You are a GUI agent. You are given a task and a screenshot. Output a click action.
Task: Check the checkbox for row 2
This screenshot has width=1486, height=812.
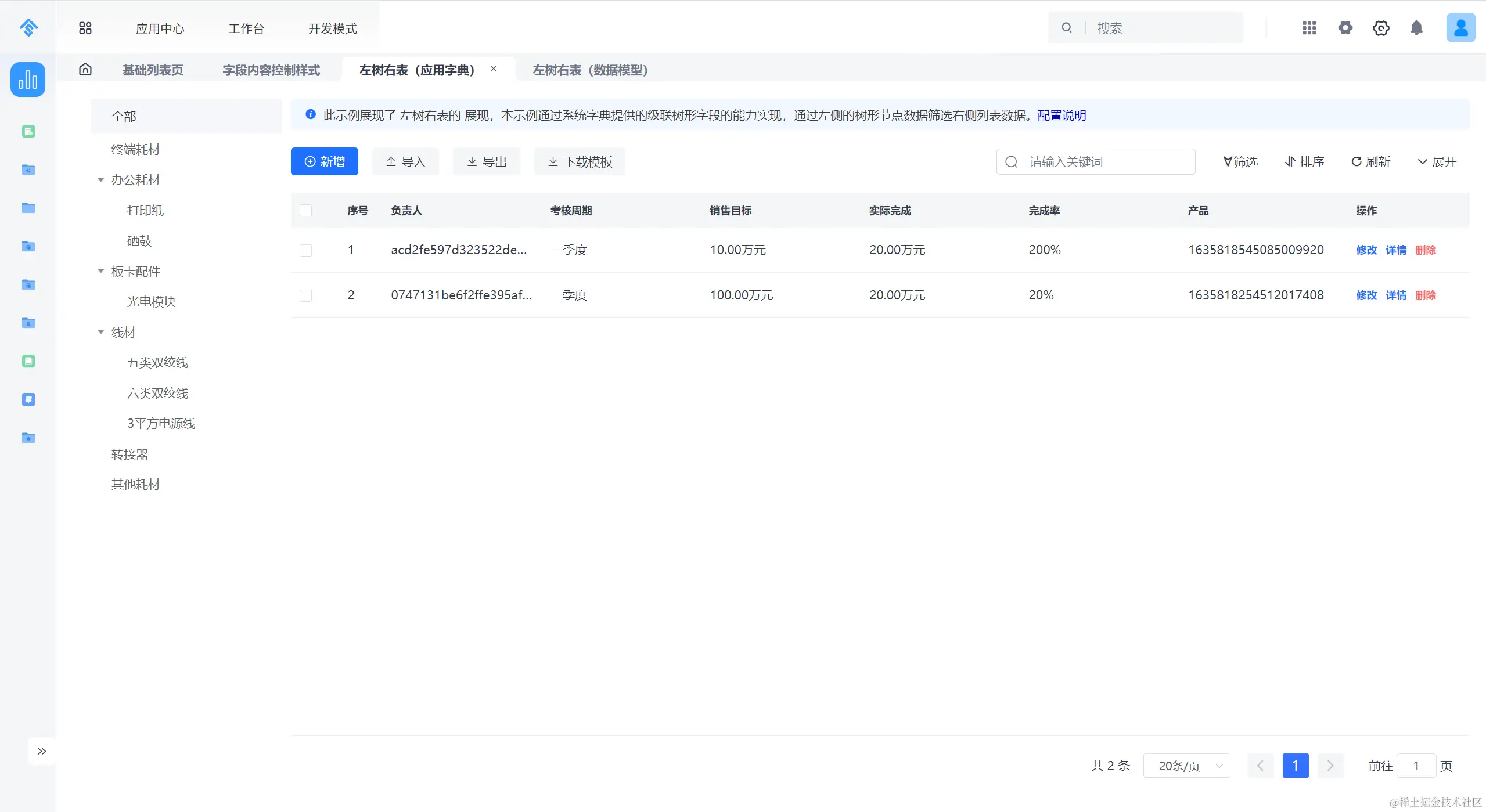point(306,295)
